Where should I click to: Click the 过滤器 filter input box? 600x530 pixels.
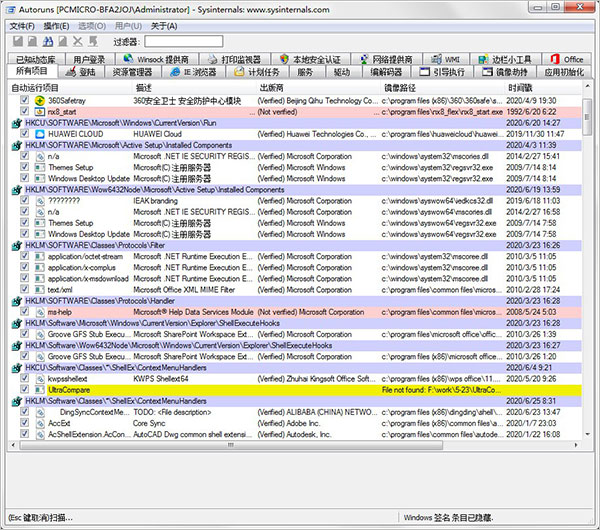[x=184, y=41]
